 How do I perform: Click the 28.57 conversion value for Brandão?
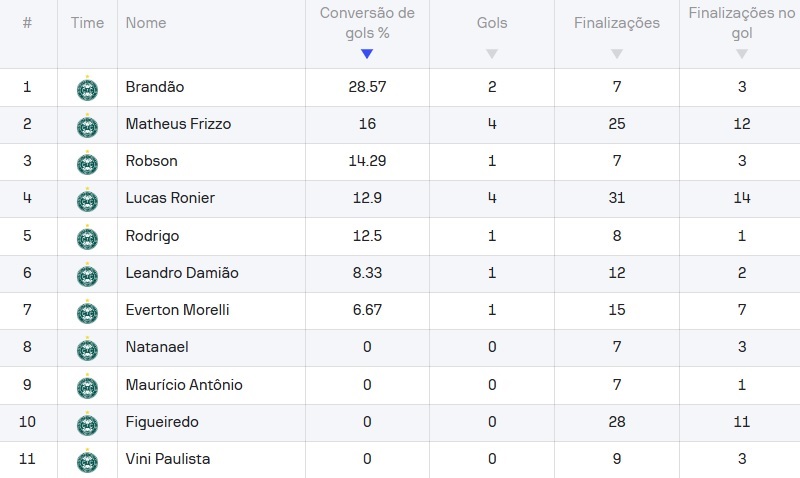coord(367,87)
